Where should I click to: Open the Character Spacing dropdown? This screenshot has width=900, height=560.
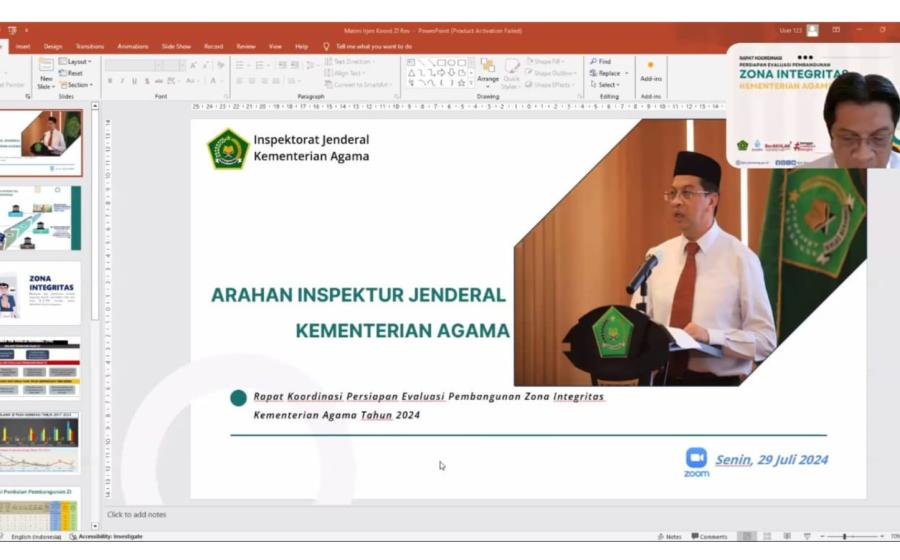172,81
